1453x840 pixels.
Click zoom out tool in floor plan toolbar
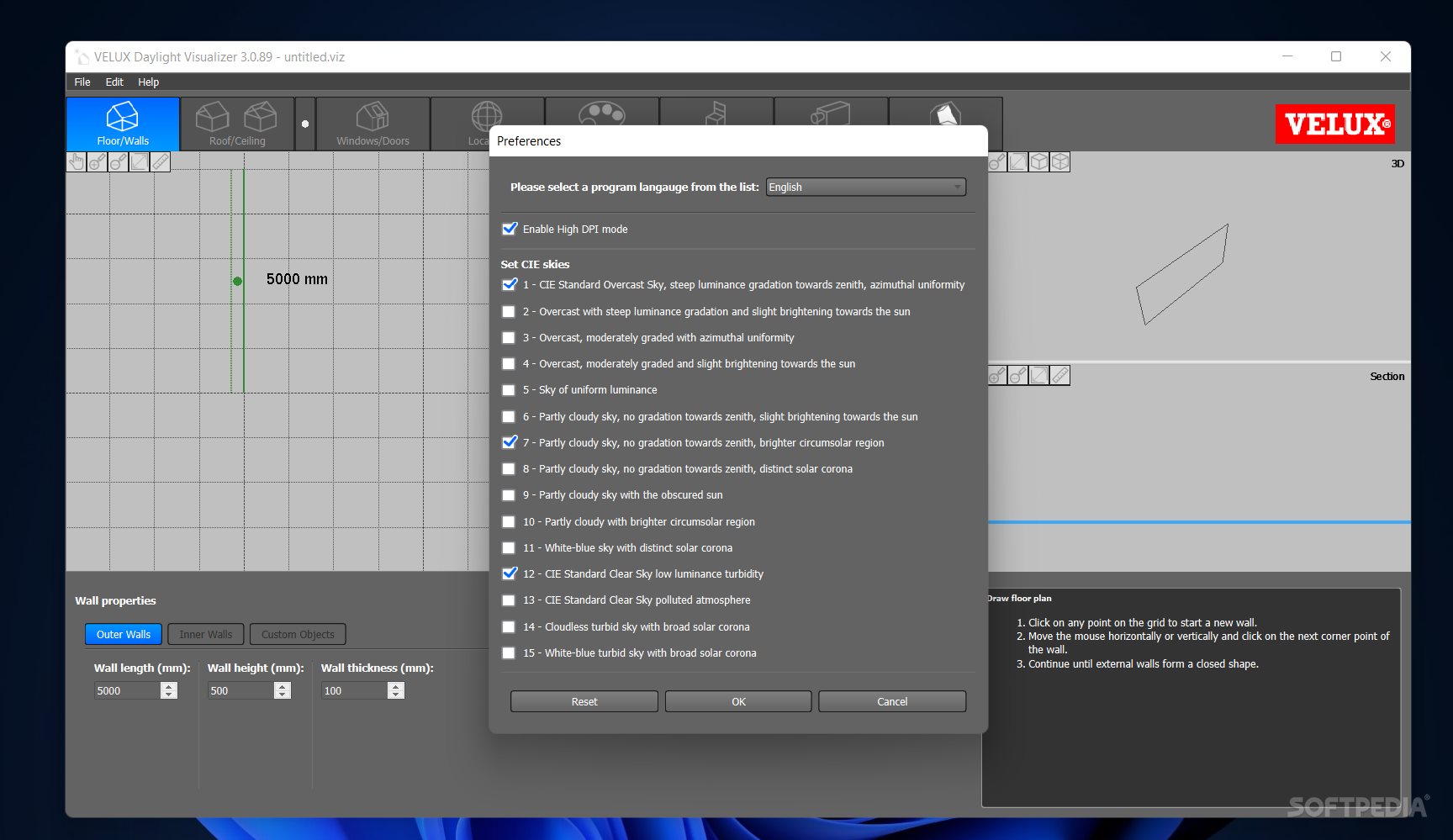pos(119,161)
